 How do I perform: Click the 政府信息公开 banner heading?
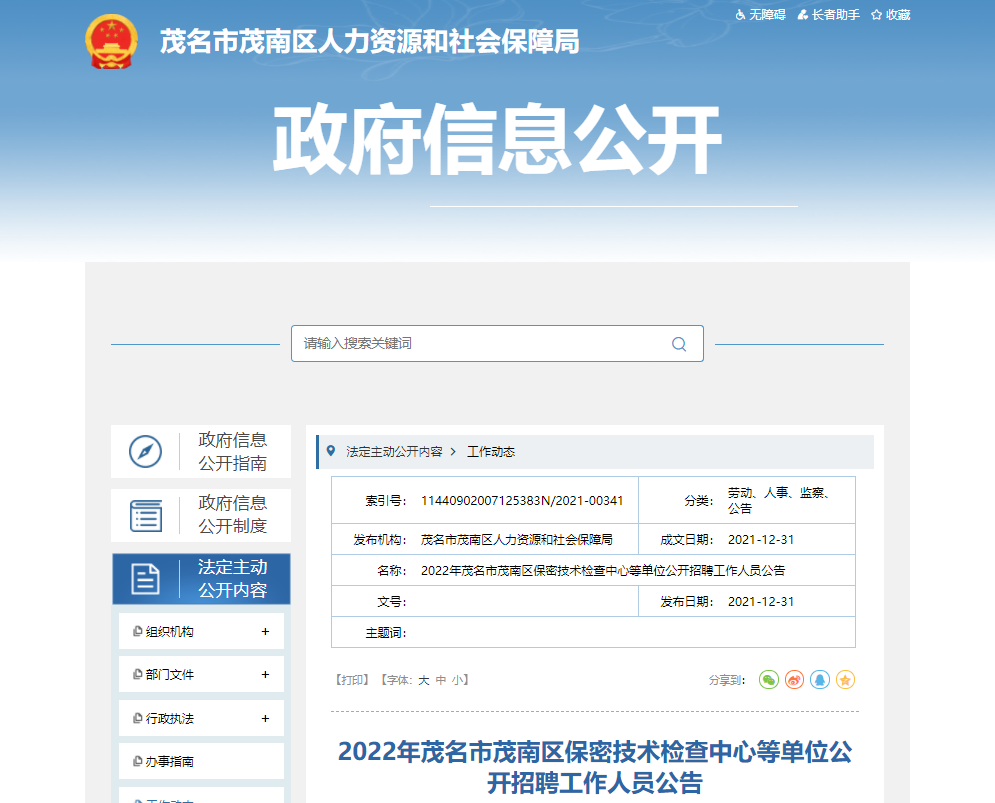498,140
